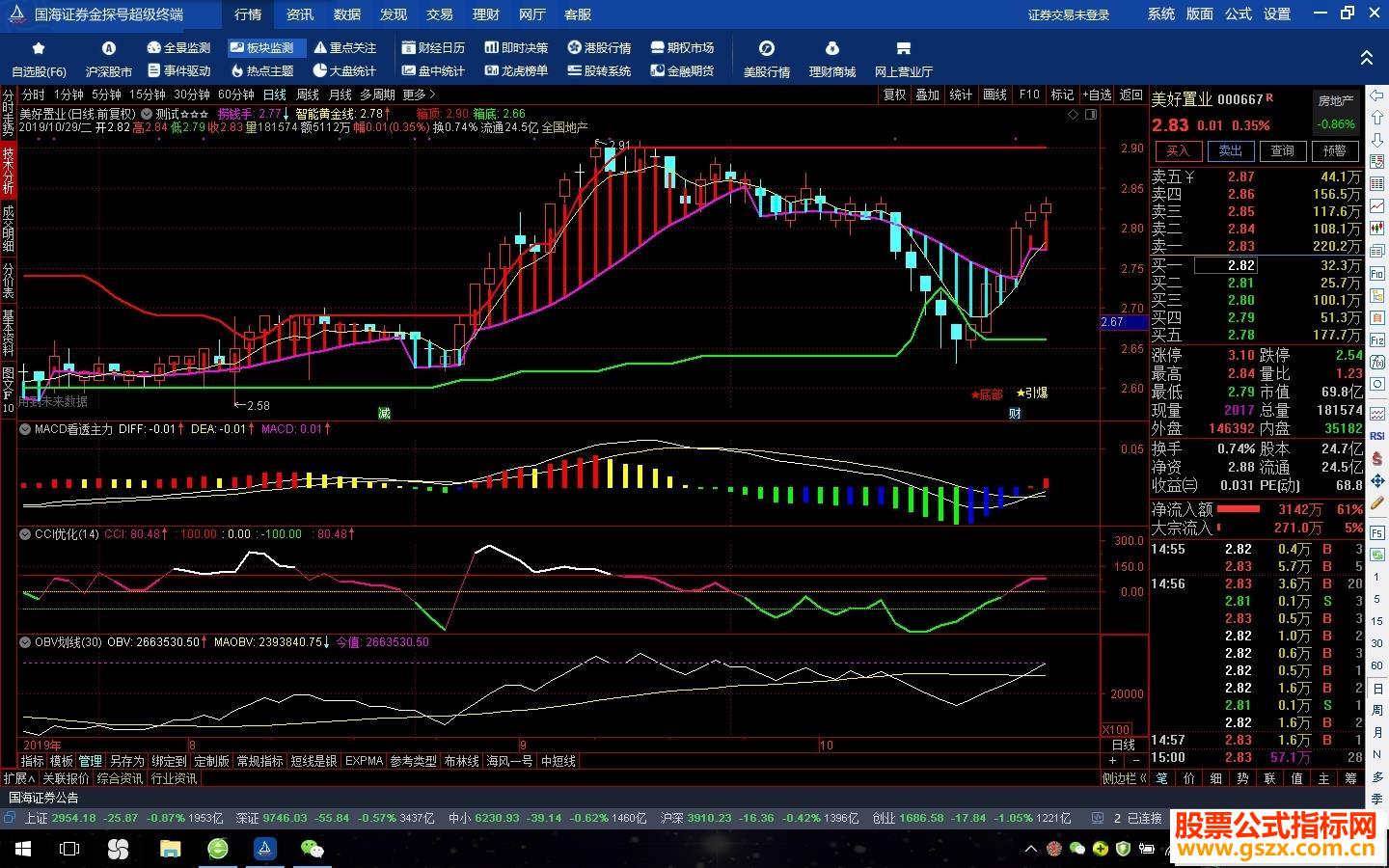Open the 理财 menu
This screenshot has width=1389, height=868.
pyautogui.click(x=486, y=14)
